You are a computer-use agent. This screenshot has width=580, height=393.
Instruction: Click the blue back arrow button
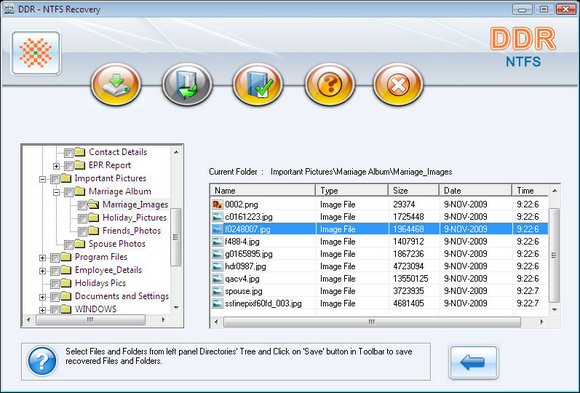click(473, 362)
